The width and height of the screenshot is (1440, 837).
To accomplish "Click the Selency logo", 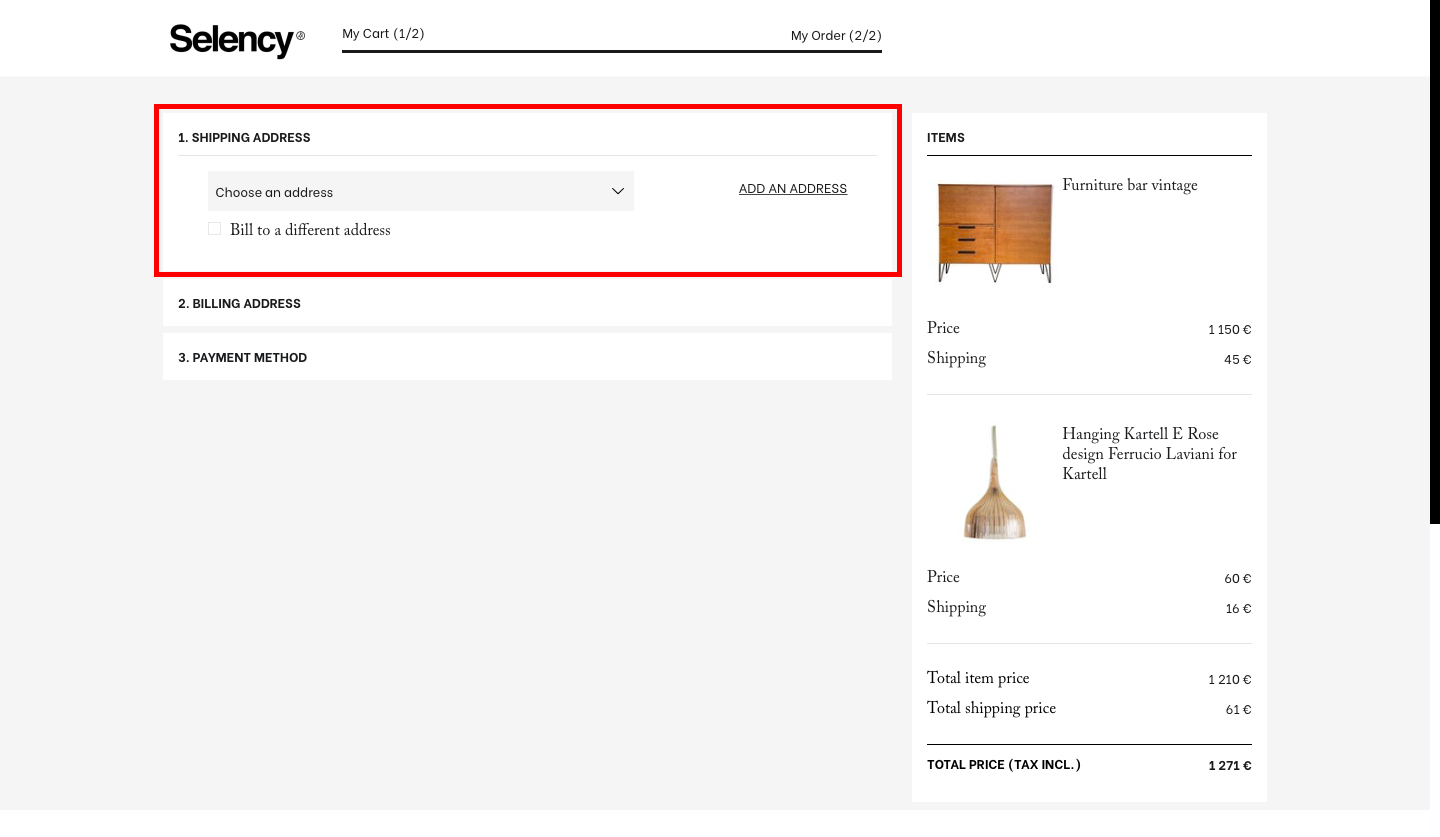I will [237, 40].
